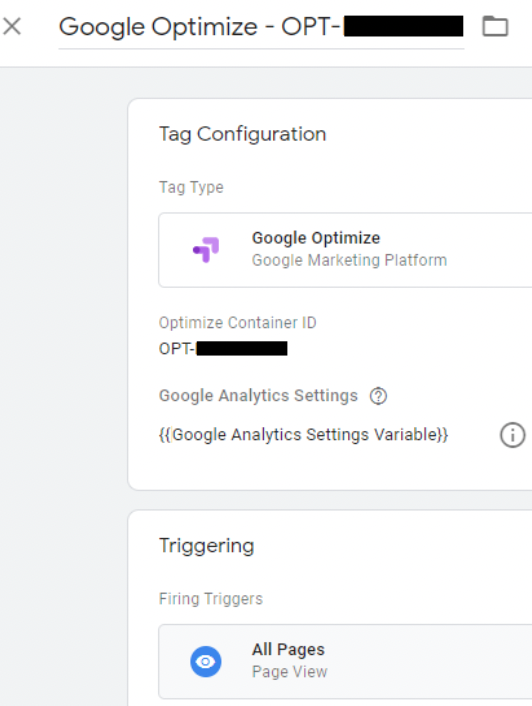Click the Optimize Container ID value
This screenshot has height=706, width=532.
223,348
